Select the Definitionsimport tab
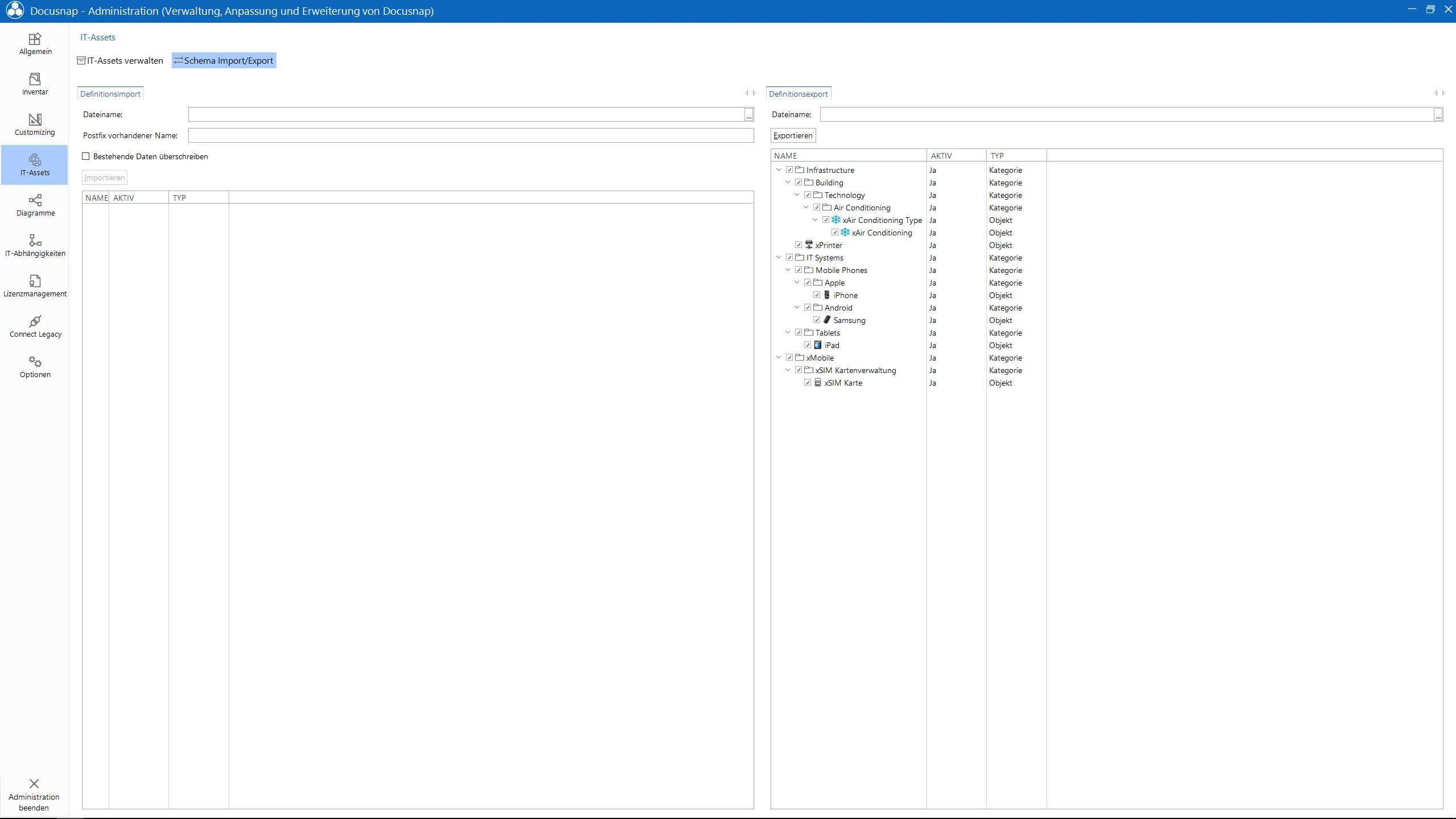 [x=110, y=94]
